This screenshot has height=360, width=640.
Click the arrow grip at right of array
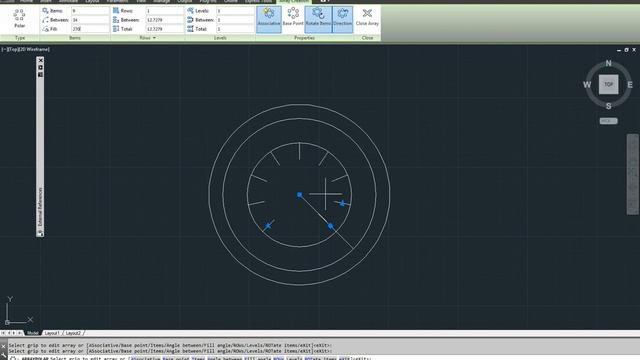click(x=342, y=203)
